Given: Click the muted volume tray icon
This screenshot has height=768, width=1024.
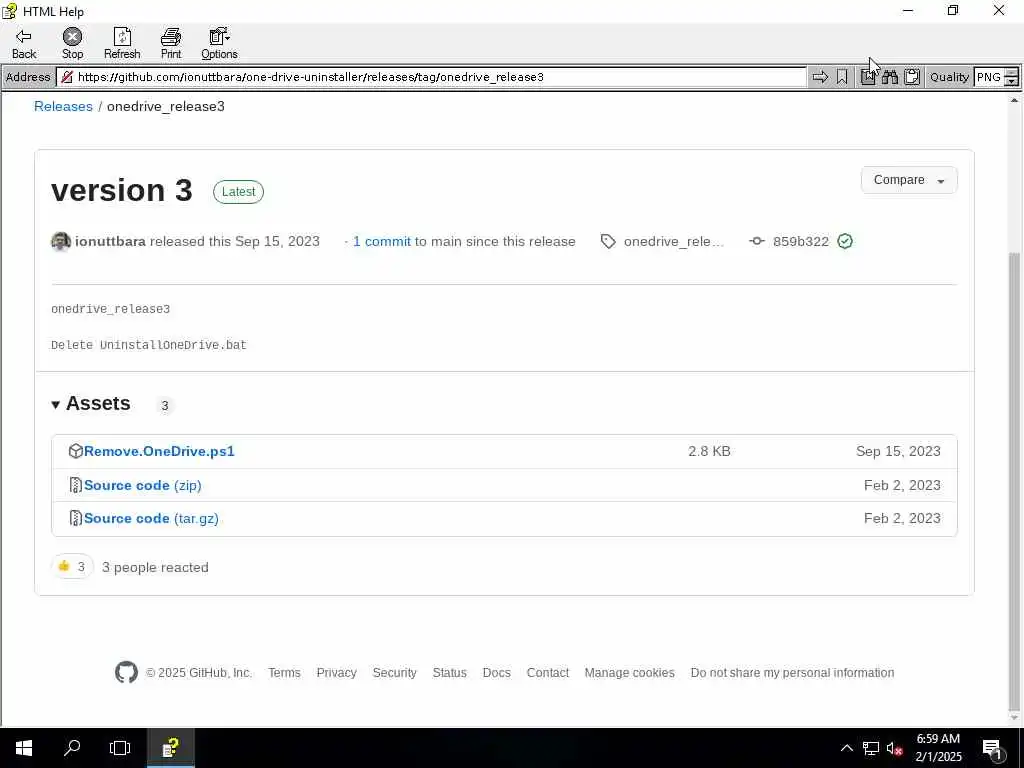Looking at the screenshot, I should point(894,748).
